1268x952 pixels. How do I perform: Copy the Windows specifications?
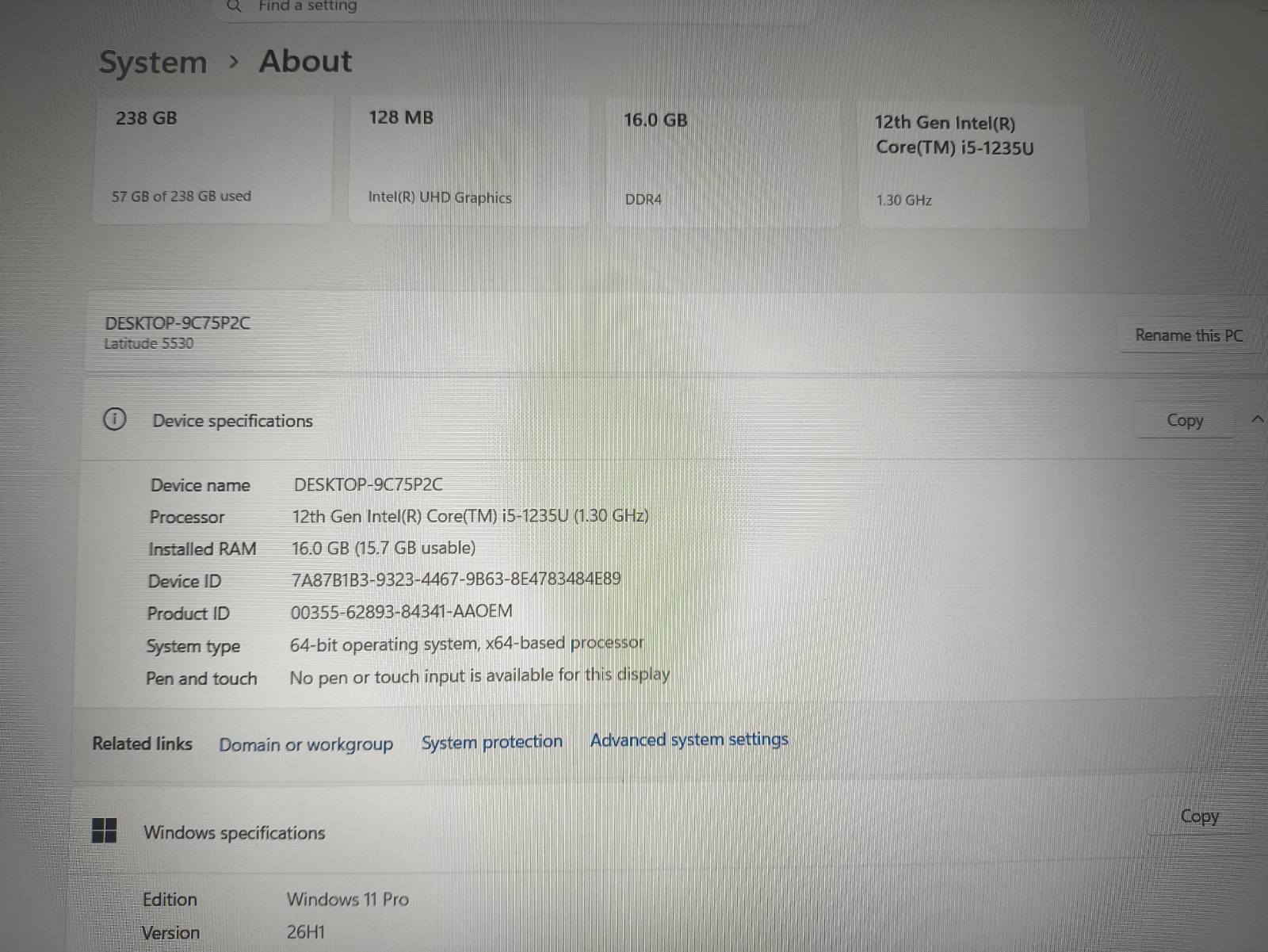point(1199,816)
